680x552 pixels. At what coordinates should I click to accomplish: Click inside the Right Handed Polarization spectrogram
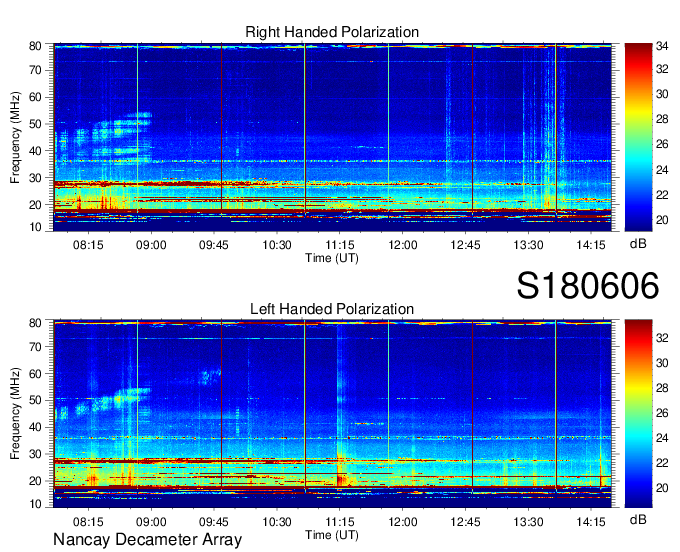[332, 137]
